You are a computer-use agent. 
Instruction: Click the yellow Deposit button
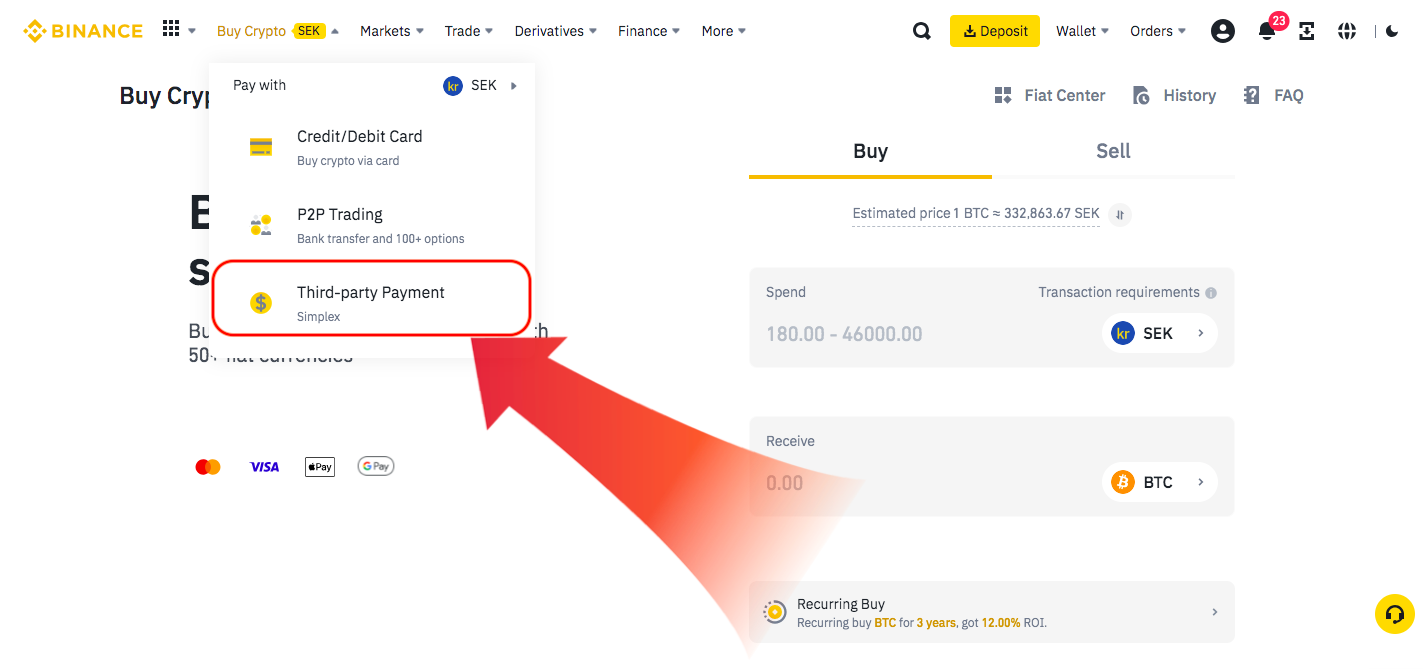[x=994, y=31]
